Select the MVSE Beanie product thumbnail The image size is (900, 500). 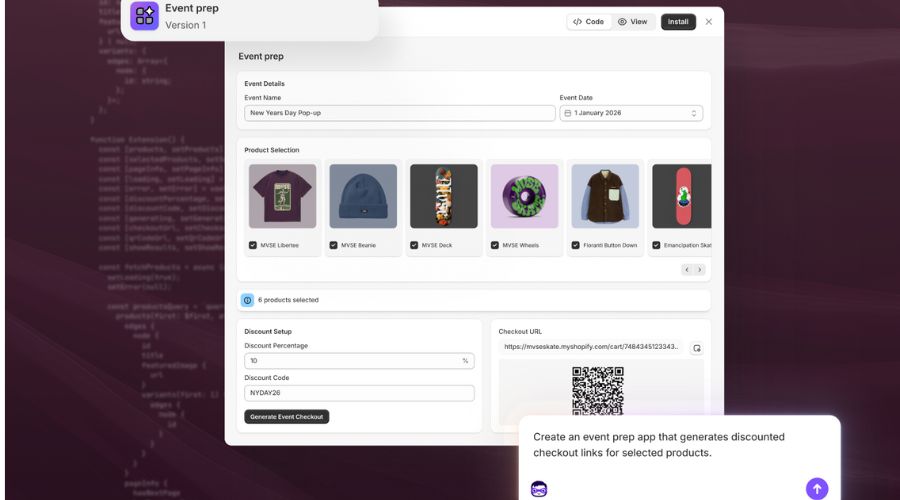pyautogui.click(x=363, y=196)
